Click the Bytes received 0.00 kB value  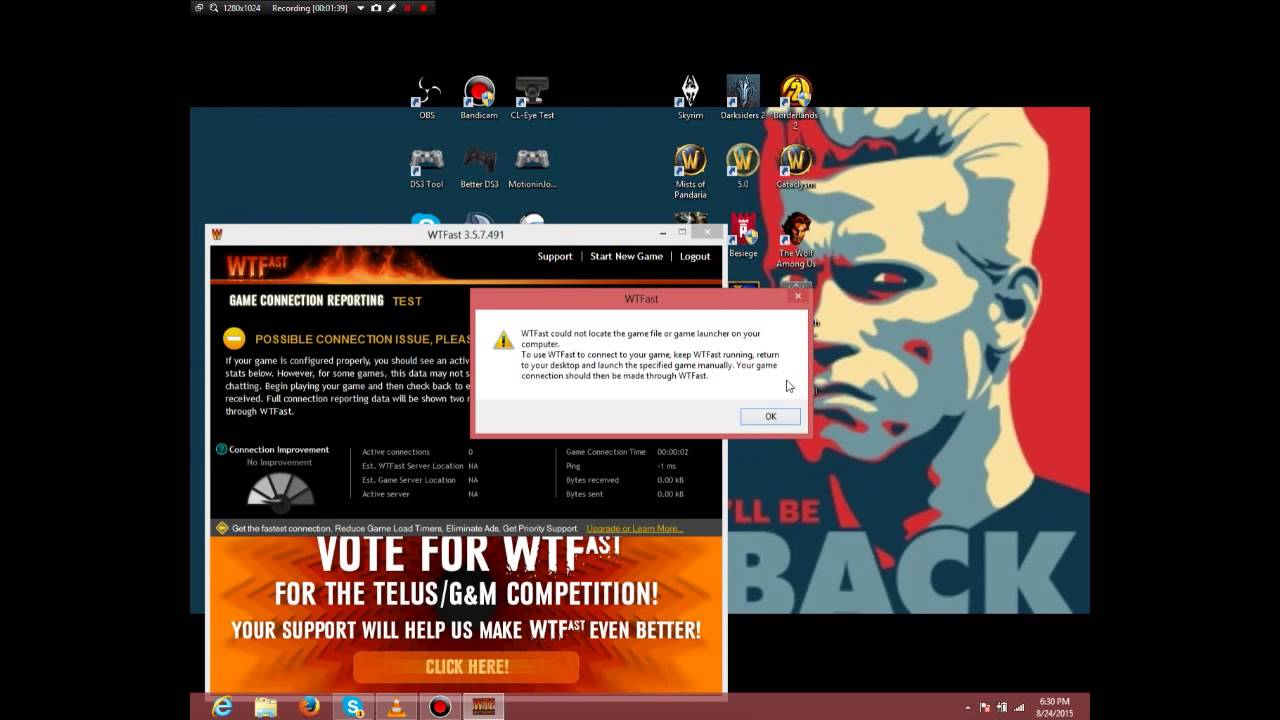click(x=670, y=480)
